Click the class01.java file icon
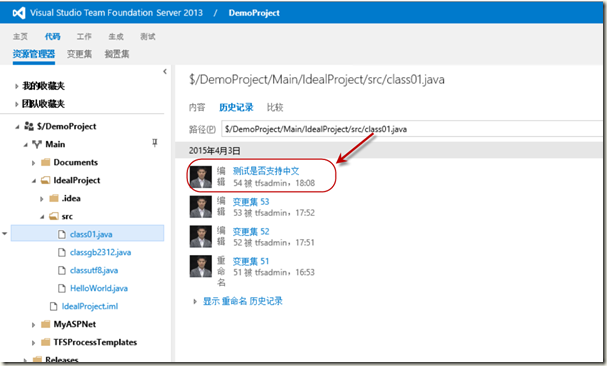The image size is (607, 366). click(x=62, y=234)
